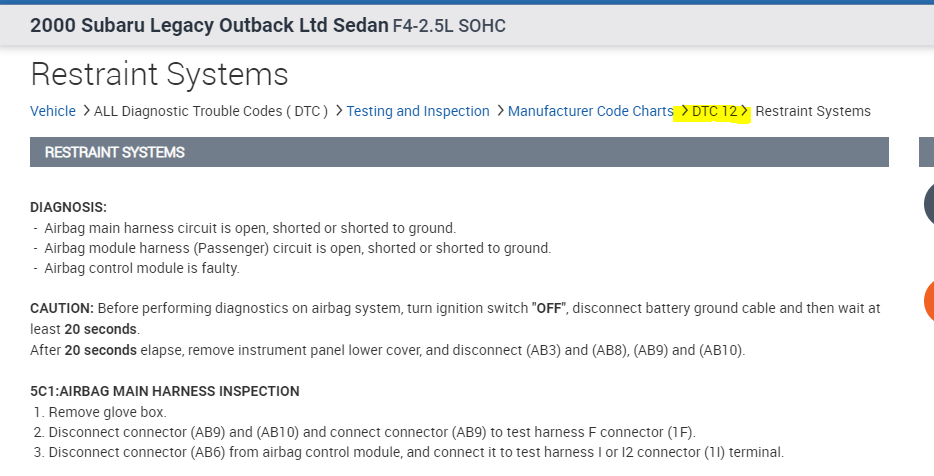Select the highlighted DTC 12 breadcrumb
934x476 pixels.
tap(714, 111)
